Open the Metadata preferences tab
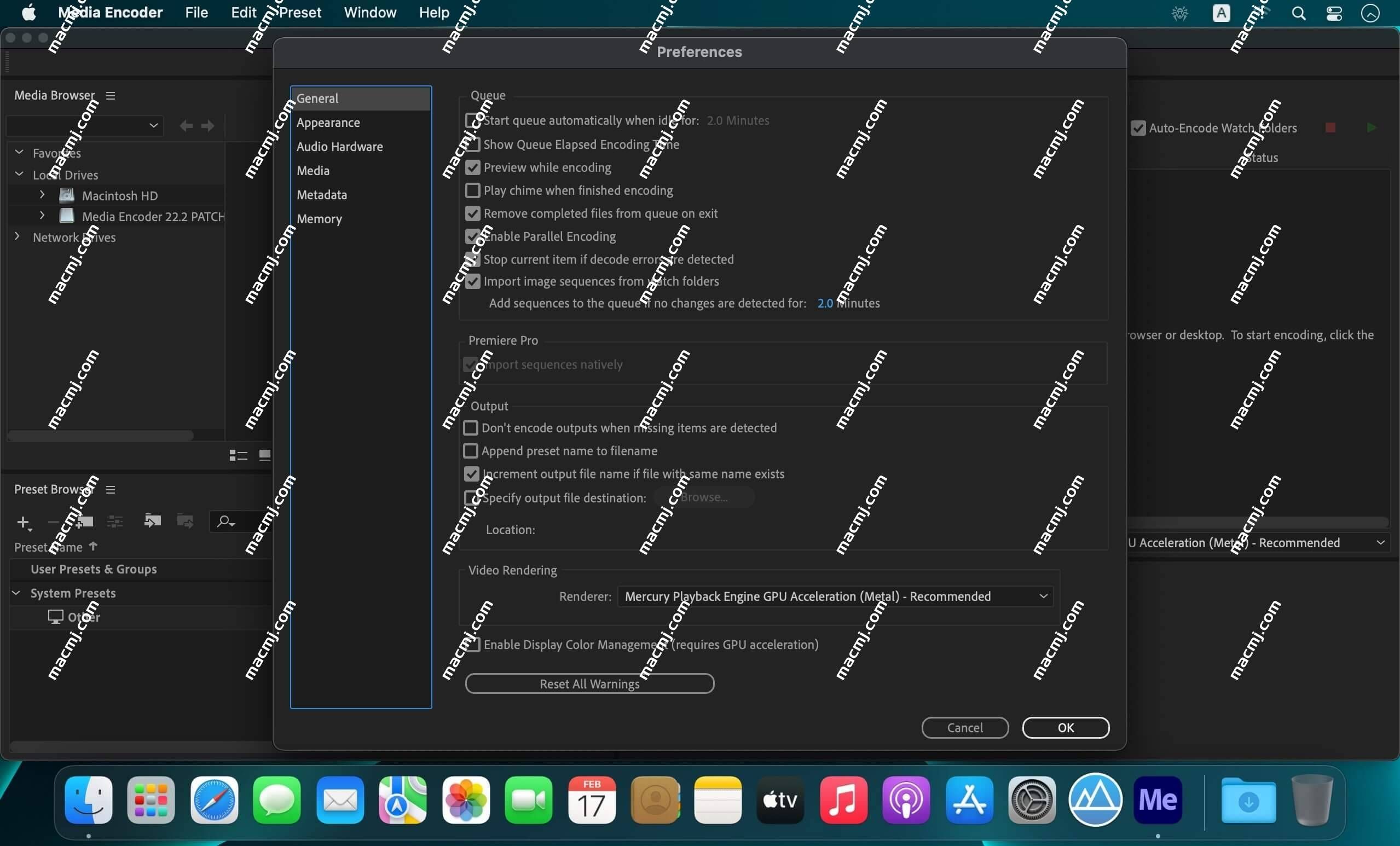This screenshot has height=846, width=1400. [x=321, y=194]
